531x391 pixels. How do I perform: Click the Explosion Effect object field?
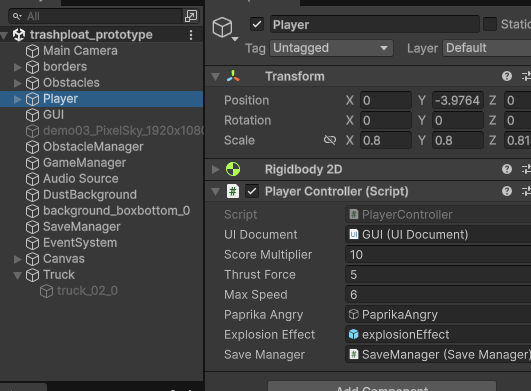pos(438,334)
